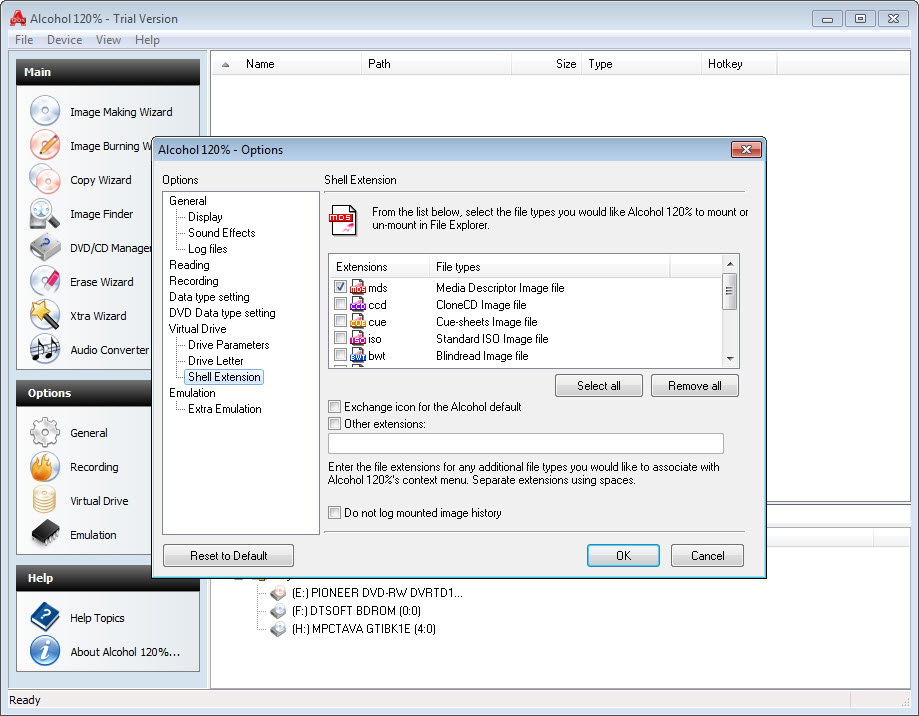Cancel the Options dialog

tap(707, 555)
